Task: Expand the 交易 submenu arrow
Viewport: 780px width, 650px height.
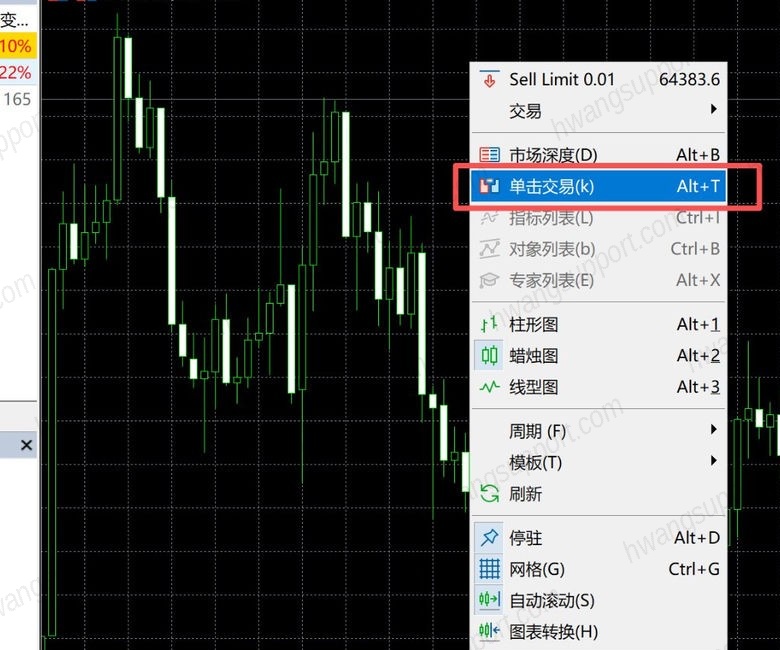Action: tap(714, 109)
